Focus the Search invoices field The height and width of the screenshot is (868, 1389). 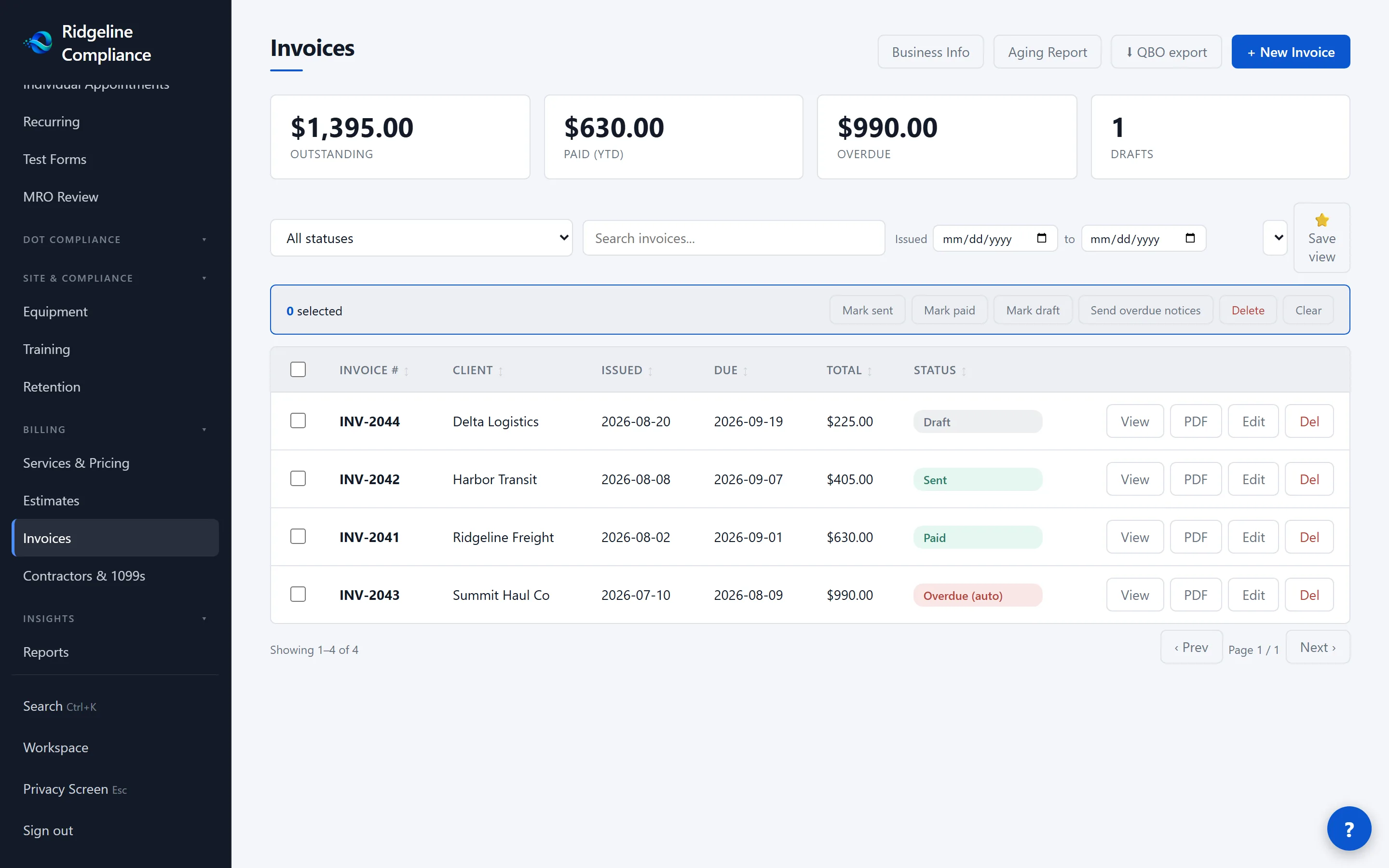click(734, 238)
